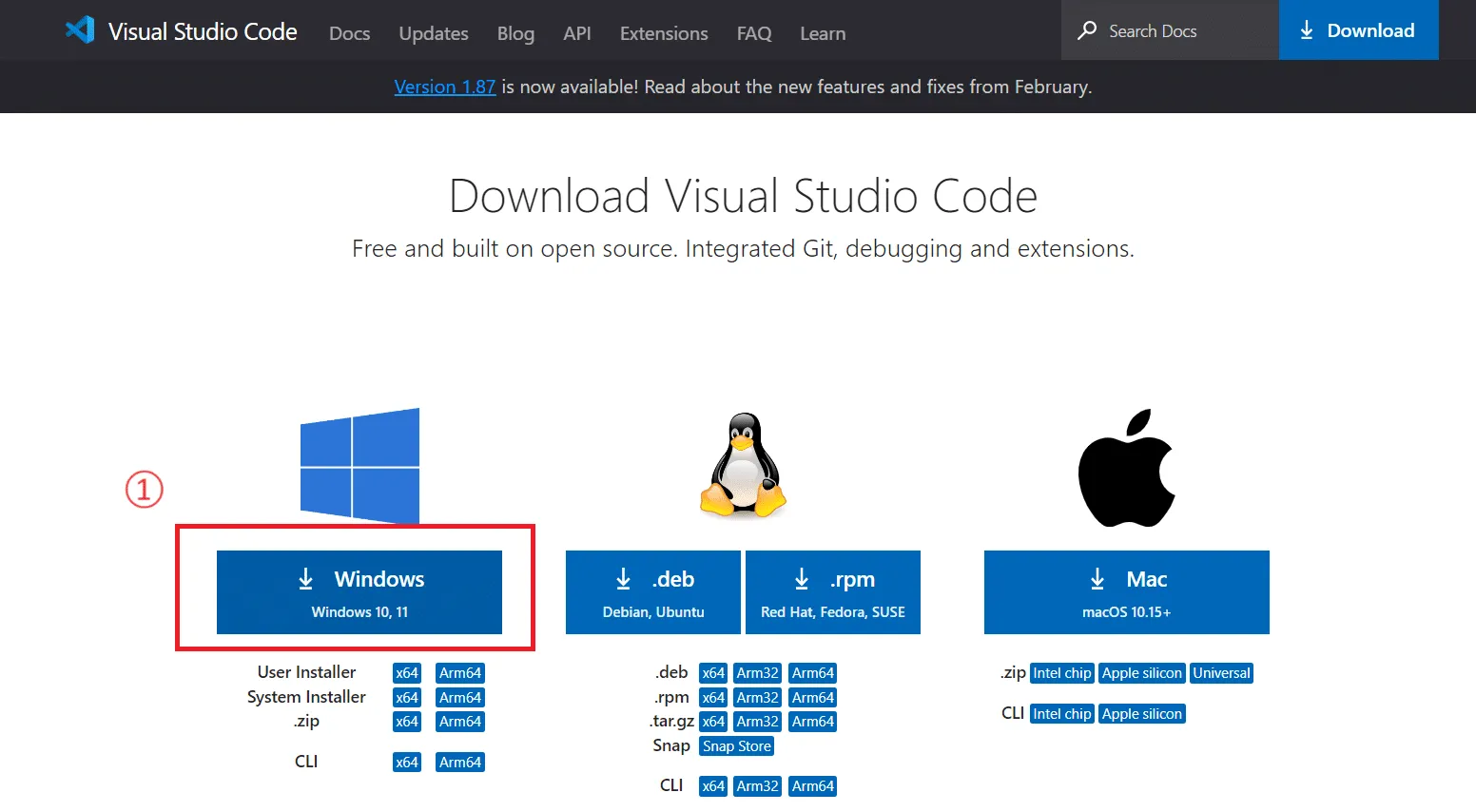The image size is (1476, 812).
Task: Open the Snap Store link
Action: [x=737, y=746]
